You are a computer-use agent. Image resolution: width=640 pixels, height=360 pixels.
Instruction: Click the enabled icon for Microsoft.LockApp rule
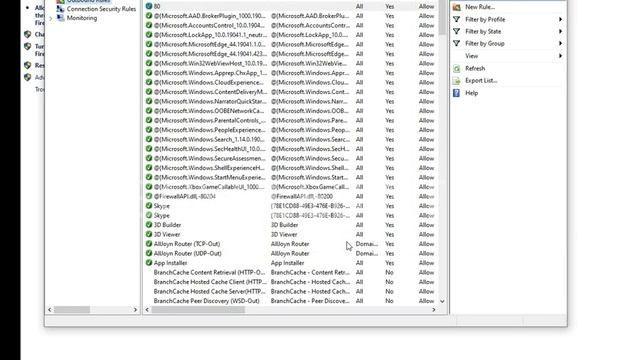click(149, 35)
